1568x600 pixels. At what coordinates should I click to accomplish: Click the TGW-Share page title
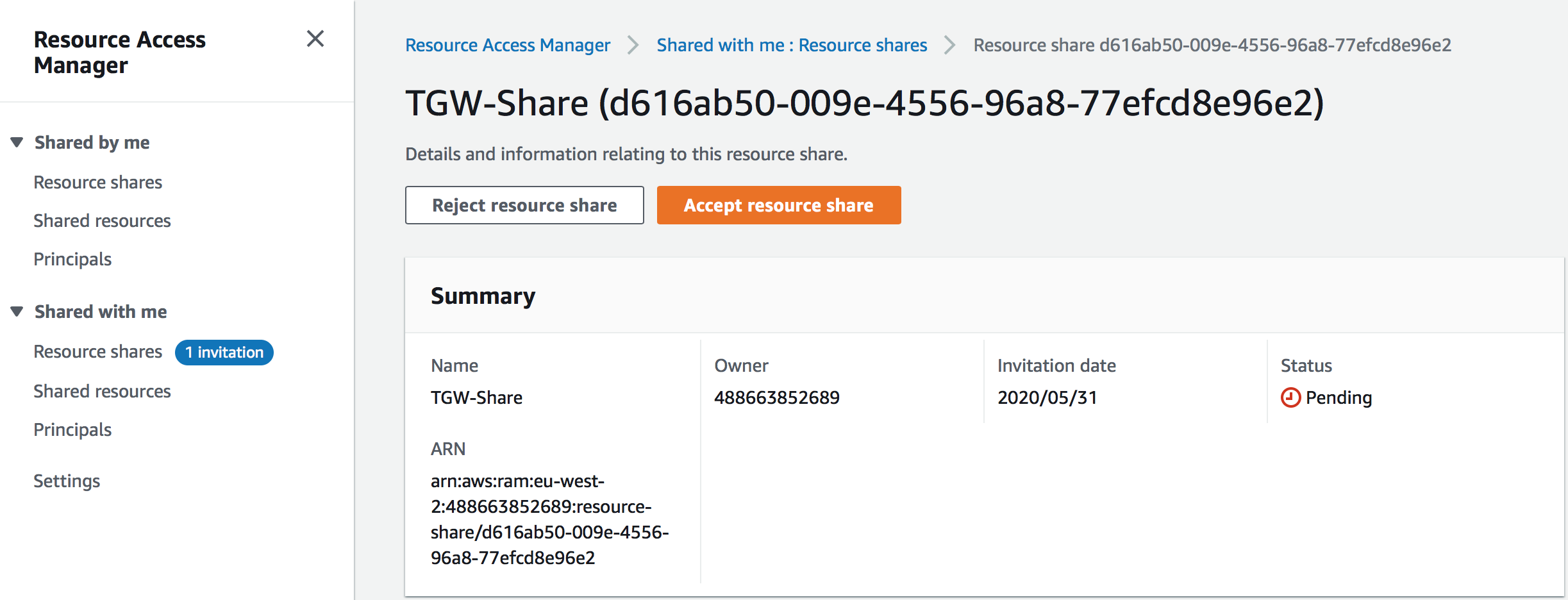(864, 103)
